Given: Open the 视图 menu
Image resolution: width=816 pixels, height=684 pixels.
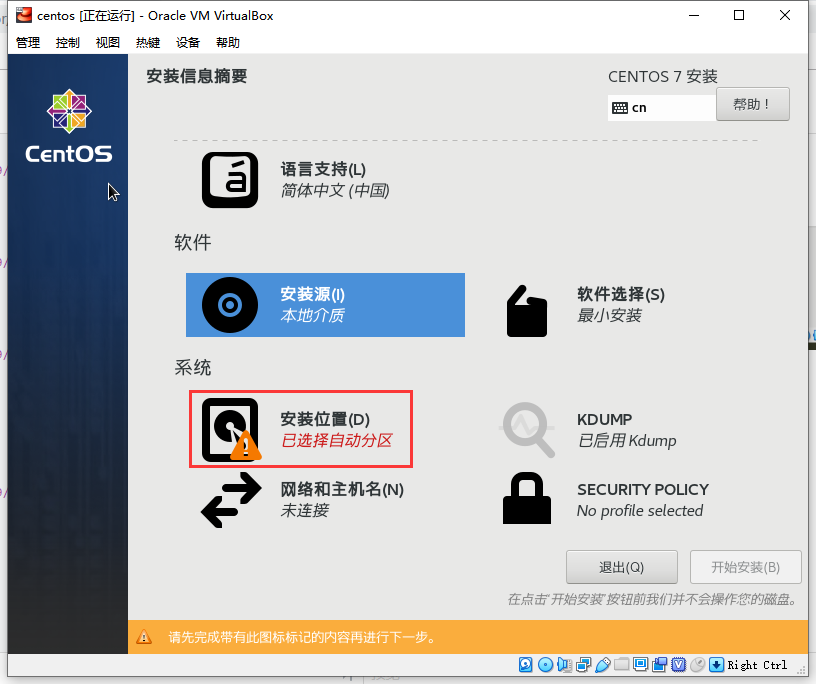Looking at the screenshot, I should [x=108, y=43].
